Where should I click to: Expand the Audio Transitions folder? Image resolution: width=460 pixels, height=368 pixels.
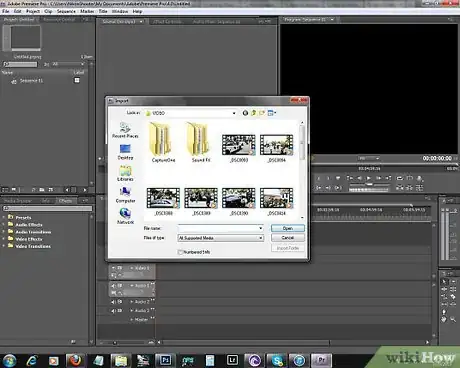tap(4, 232)
